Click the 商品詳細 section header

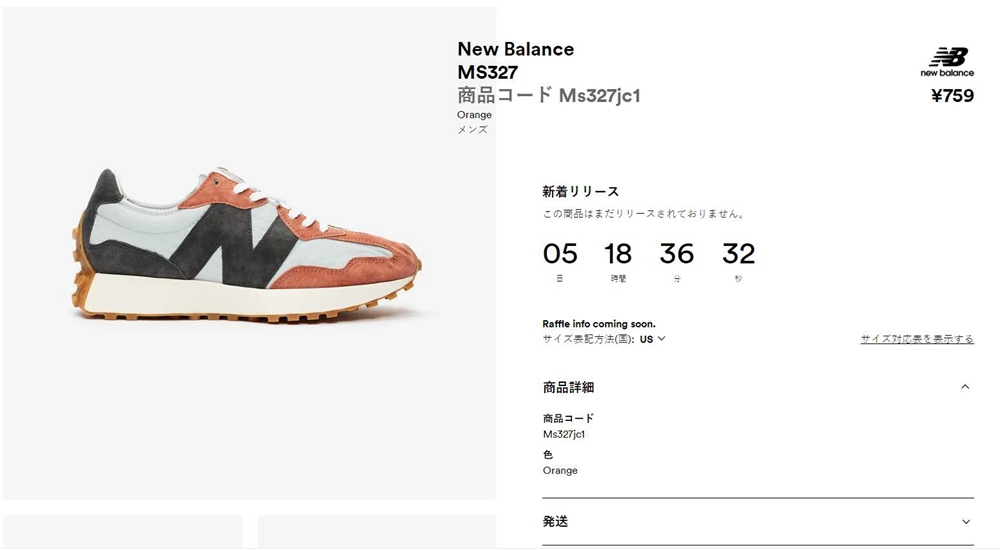click(x=568, y=387)
